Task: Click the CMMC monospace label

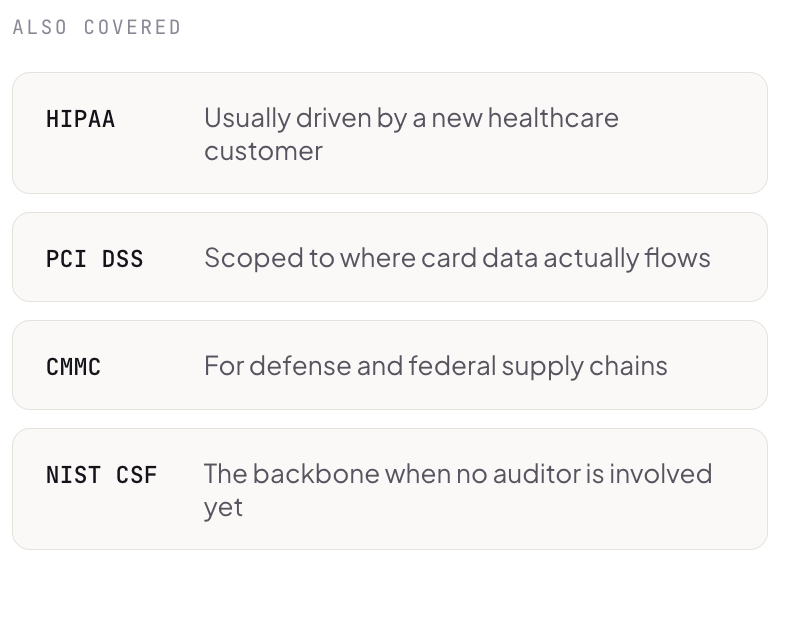Action: (73, 367)
